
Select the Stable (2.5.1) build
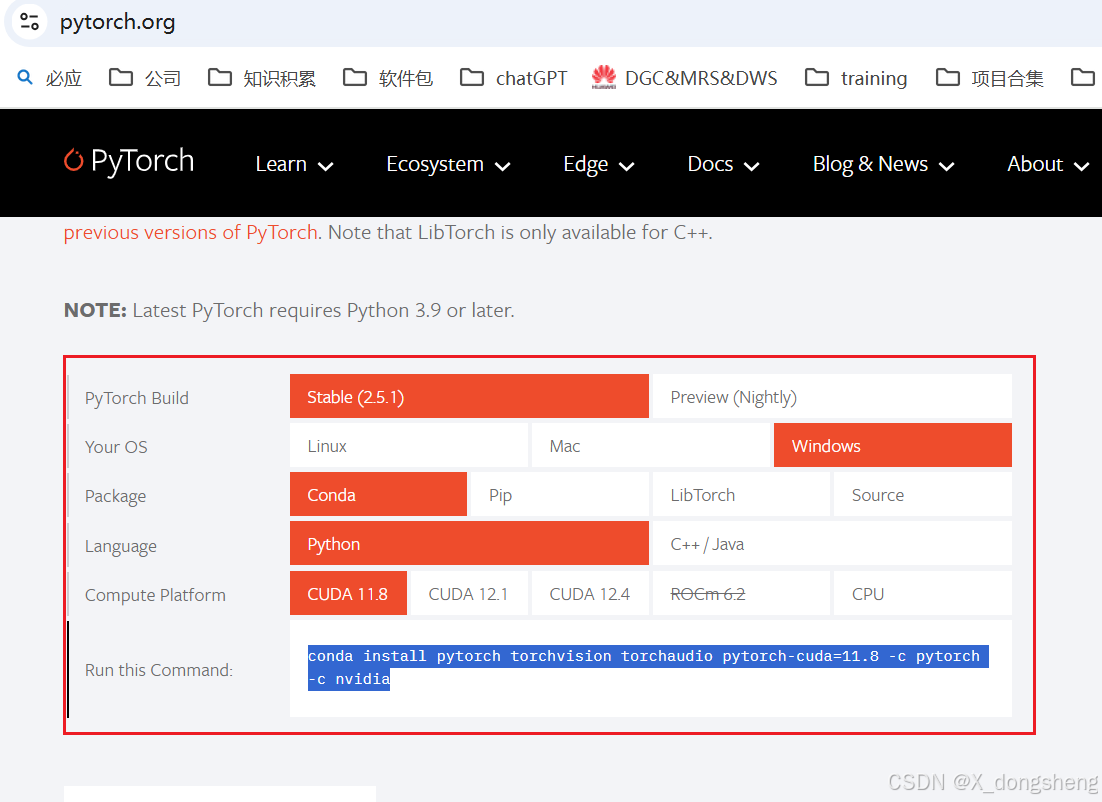pyautogui.click(x=469, y=396)
